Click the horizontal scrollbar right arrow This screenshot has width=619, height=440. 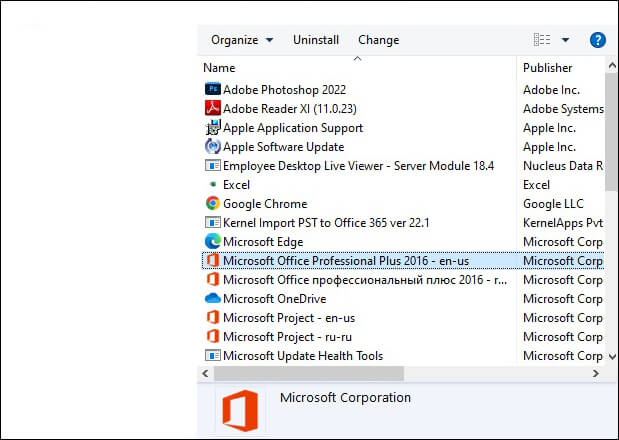coord(597,373)
